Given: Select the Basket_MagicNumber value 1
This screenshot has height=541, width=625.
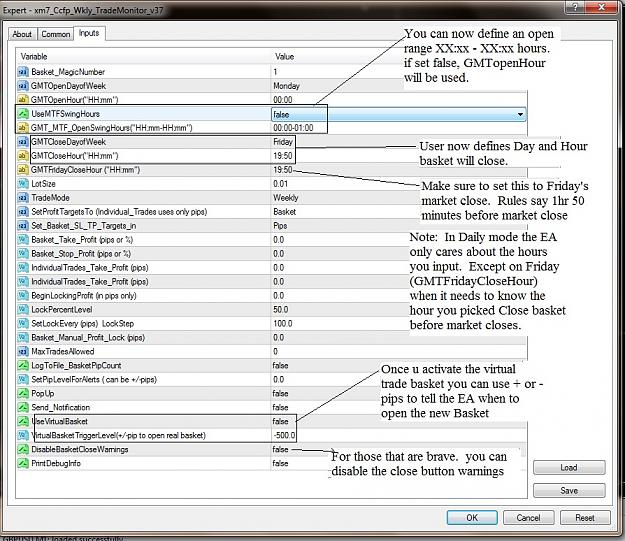Looking at the screenshot, I should point(275,72).
